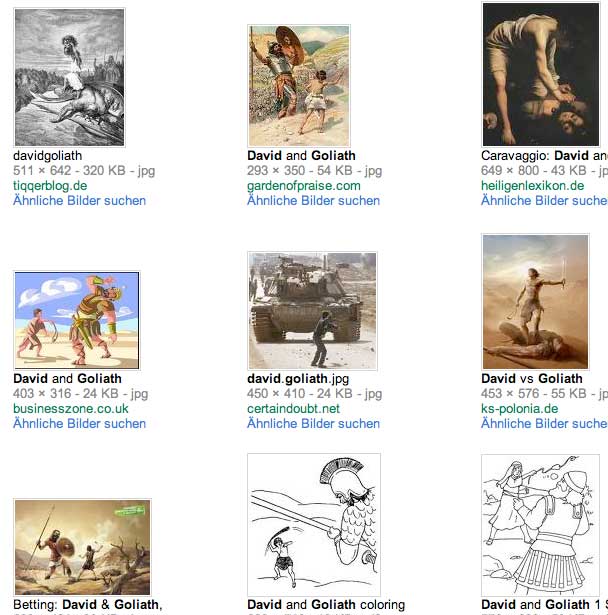Open the Betting David & Goliath thumbnail

coord(82,547)
